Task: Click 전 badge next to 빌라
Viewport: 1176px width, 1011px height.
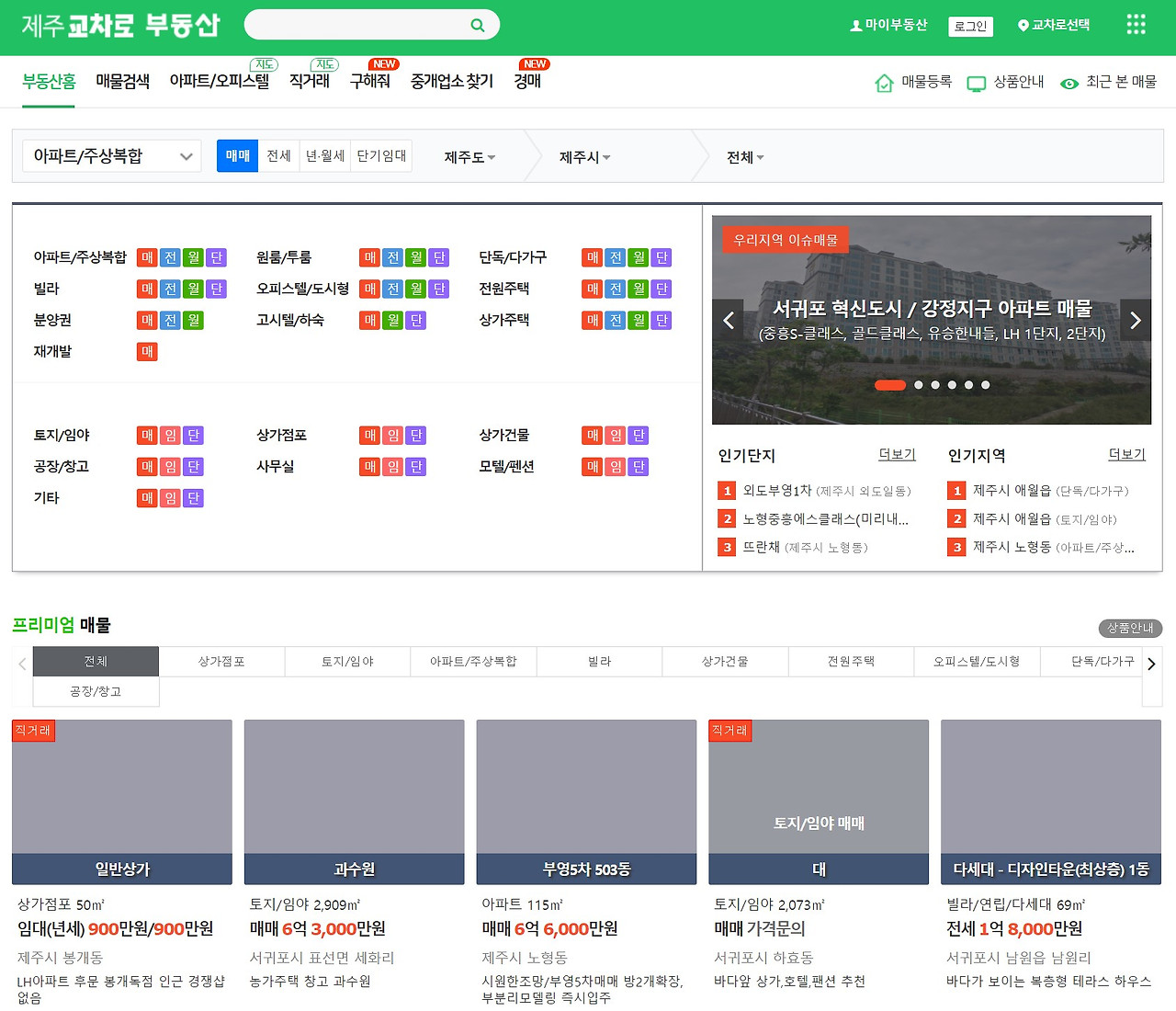Action: (170, 289)
